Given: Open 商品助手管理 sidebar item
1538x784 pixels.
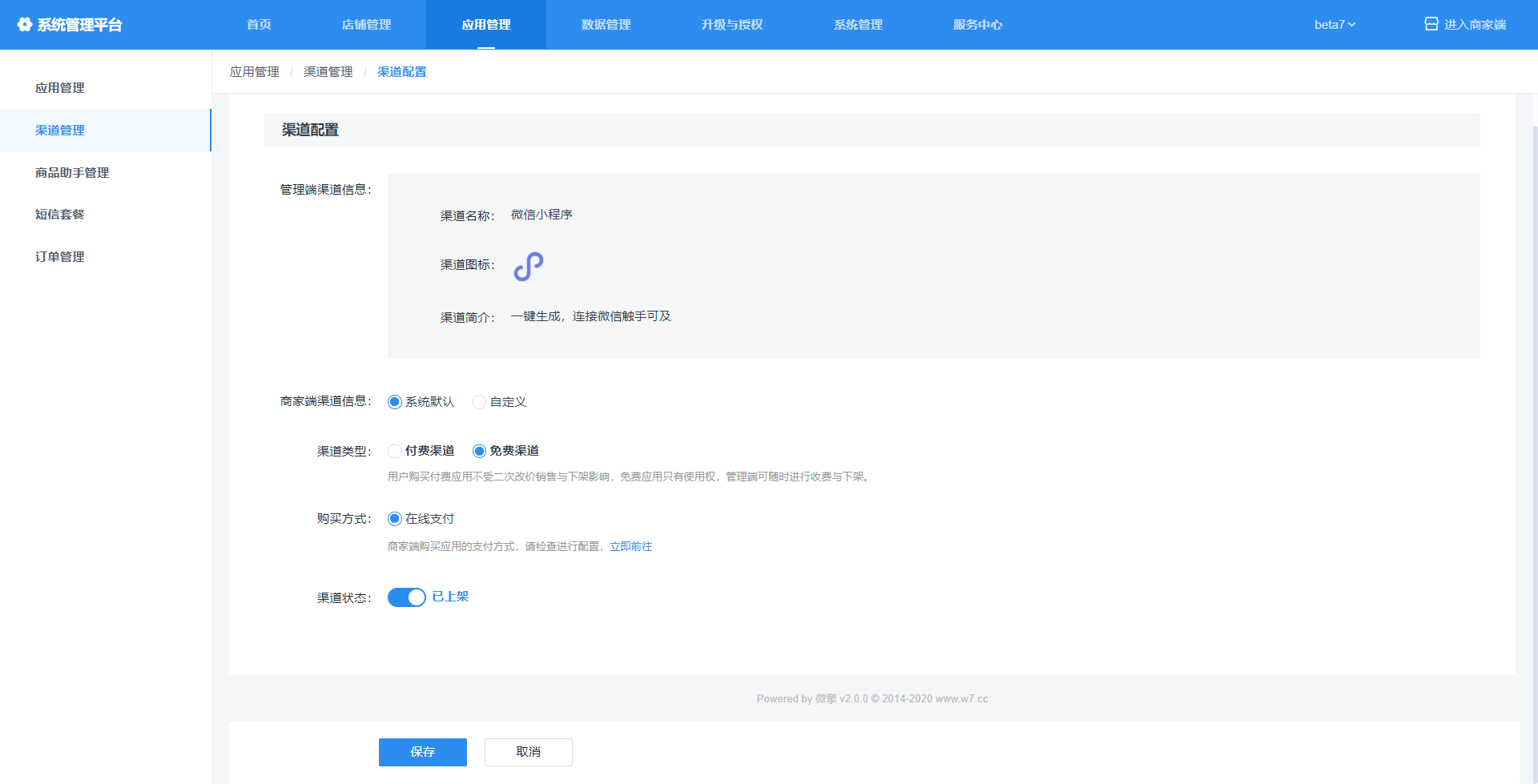Looking at the screenshot, I should tap(106, 173).
